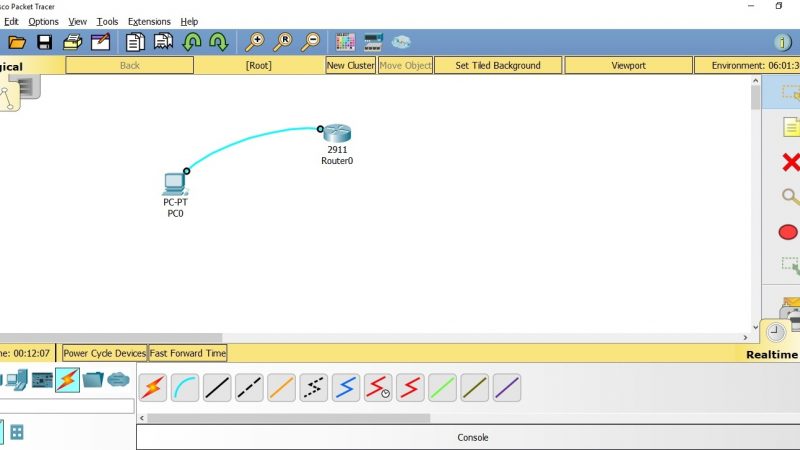The height and width of the screenshot is (450, 800).
Task: Choose the blue coaxial cable
Action: click(x=346, y=388)
